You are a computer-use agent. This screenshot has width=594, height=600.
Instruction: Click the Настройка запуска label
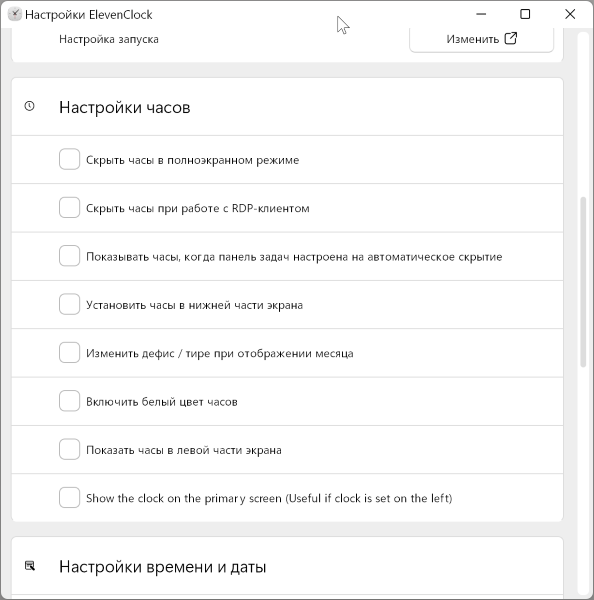point(109,39)
